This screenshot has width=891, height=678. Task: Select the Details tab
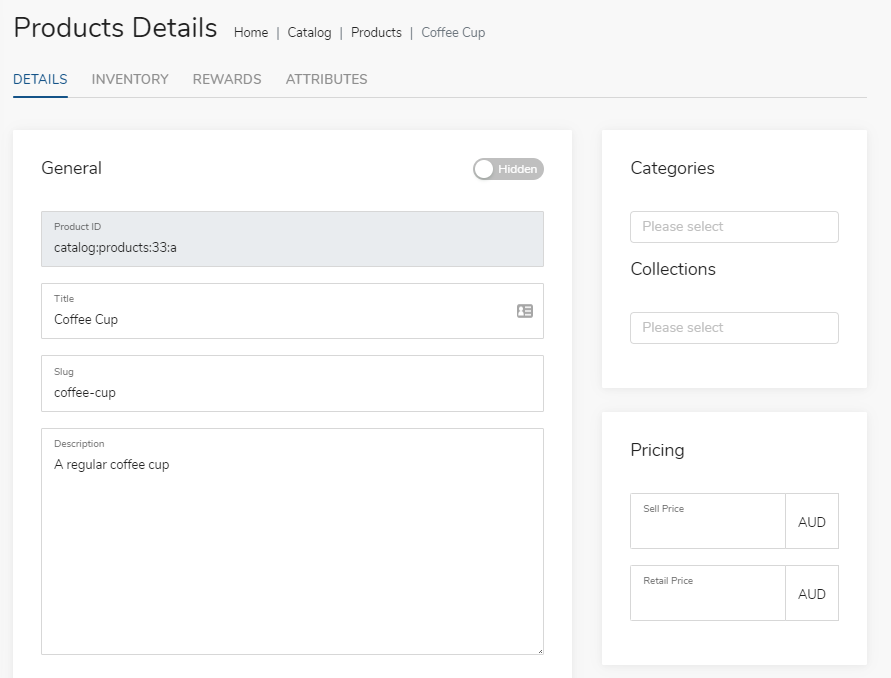pos(40,79)
